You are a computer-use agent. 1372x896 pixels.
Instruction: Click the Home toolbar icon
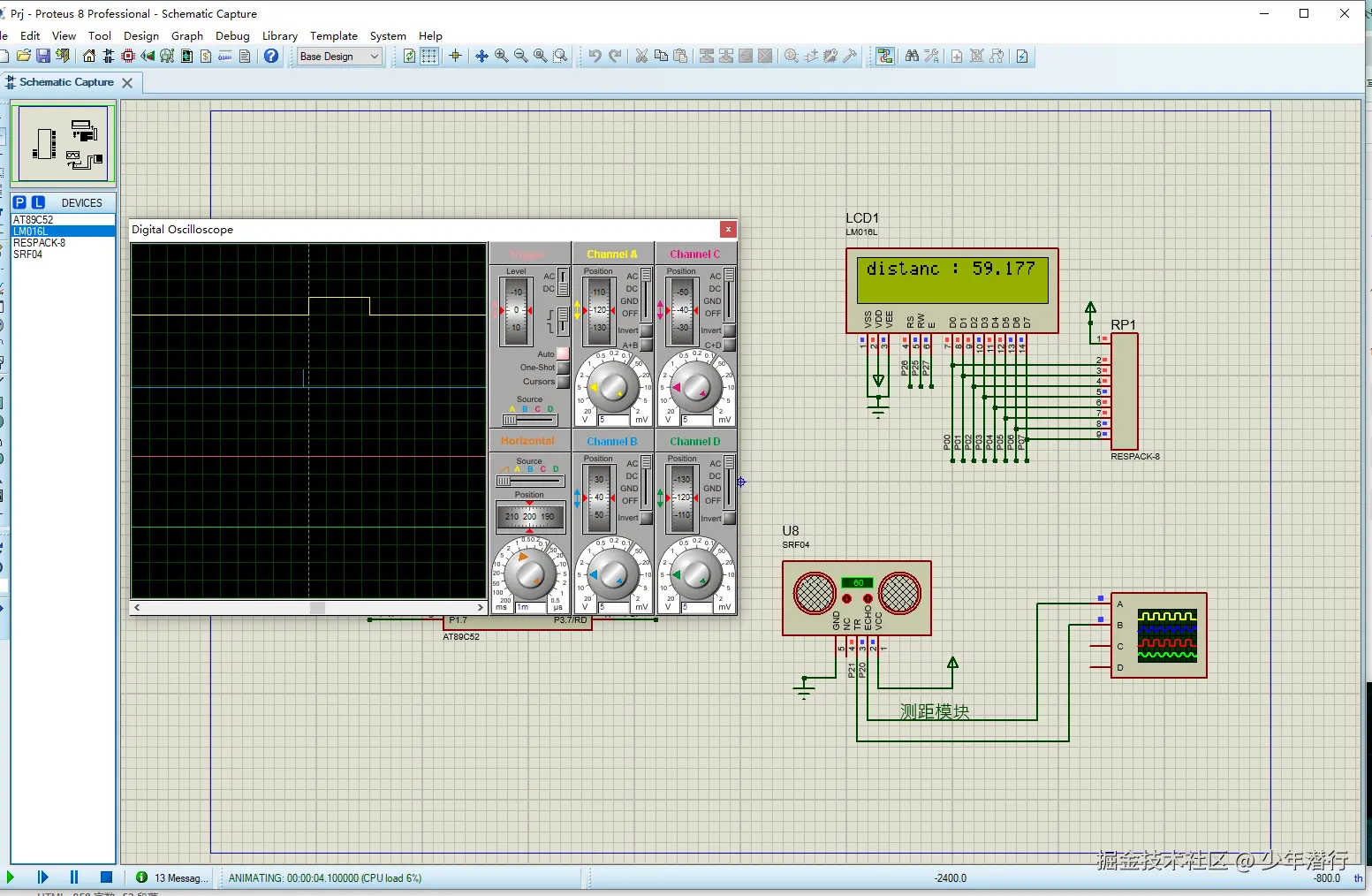(x=89, y=57)
